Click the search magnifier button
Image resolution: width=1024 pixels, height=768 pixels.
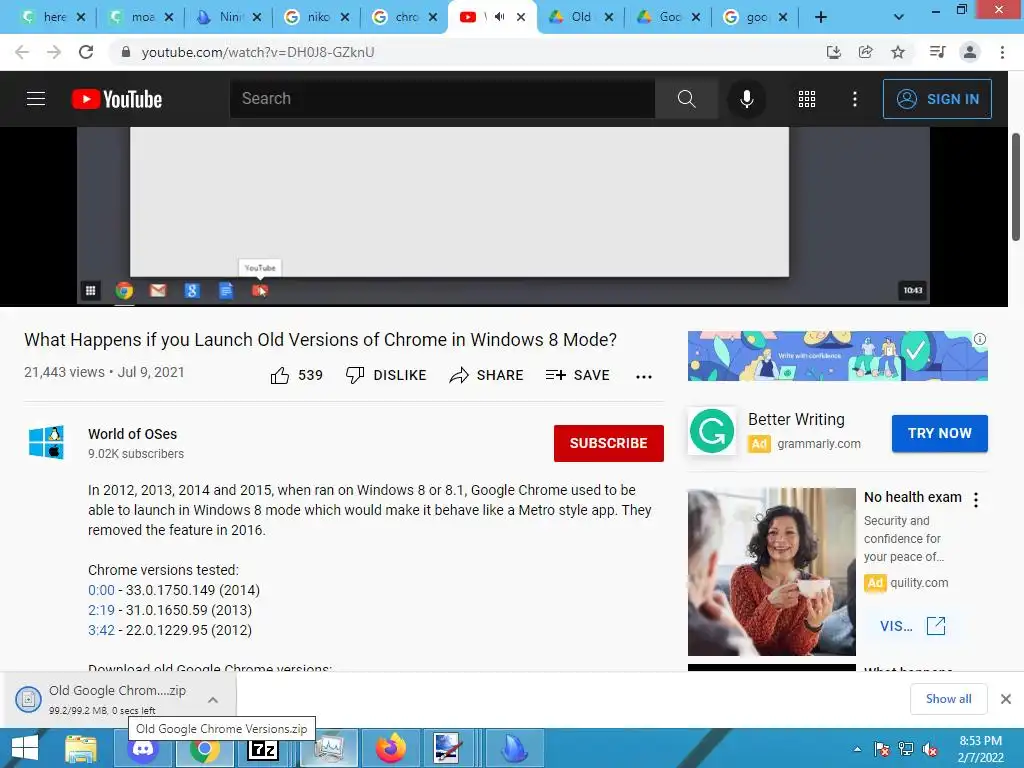pos(686,99)
